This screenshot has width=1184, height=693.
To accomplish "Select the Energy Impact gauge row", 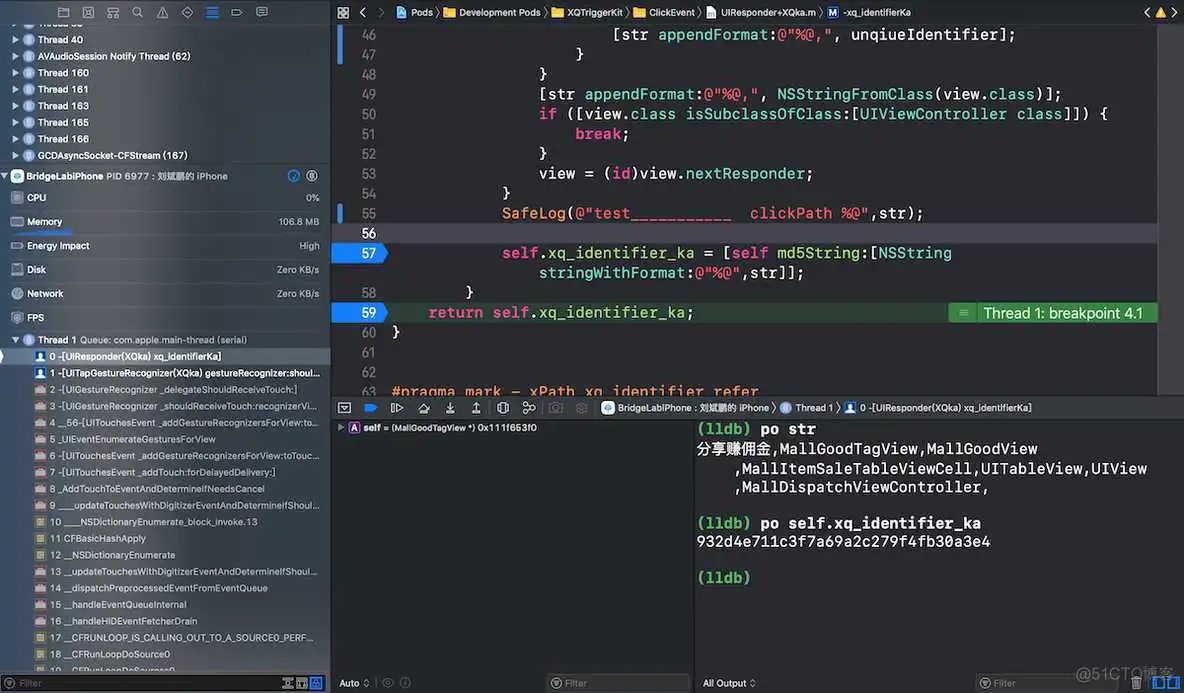I will [x=58, y=246].
